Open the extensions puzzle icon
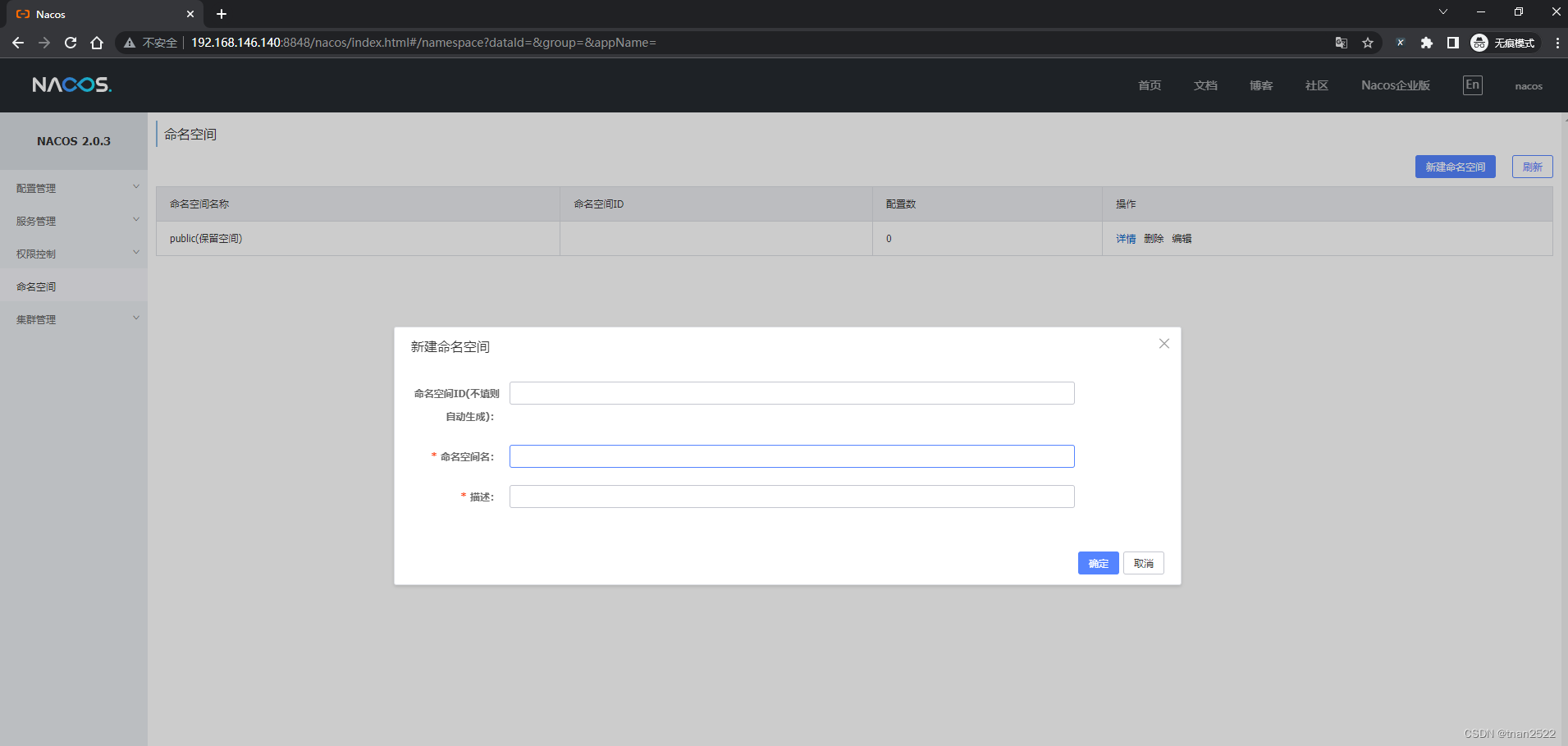 coord(1427,43)
